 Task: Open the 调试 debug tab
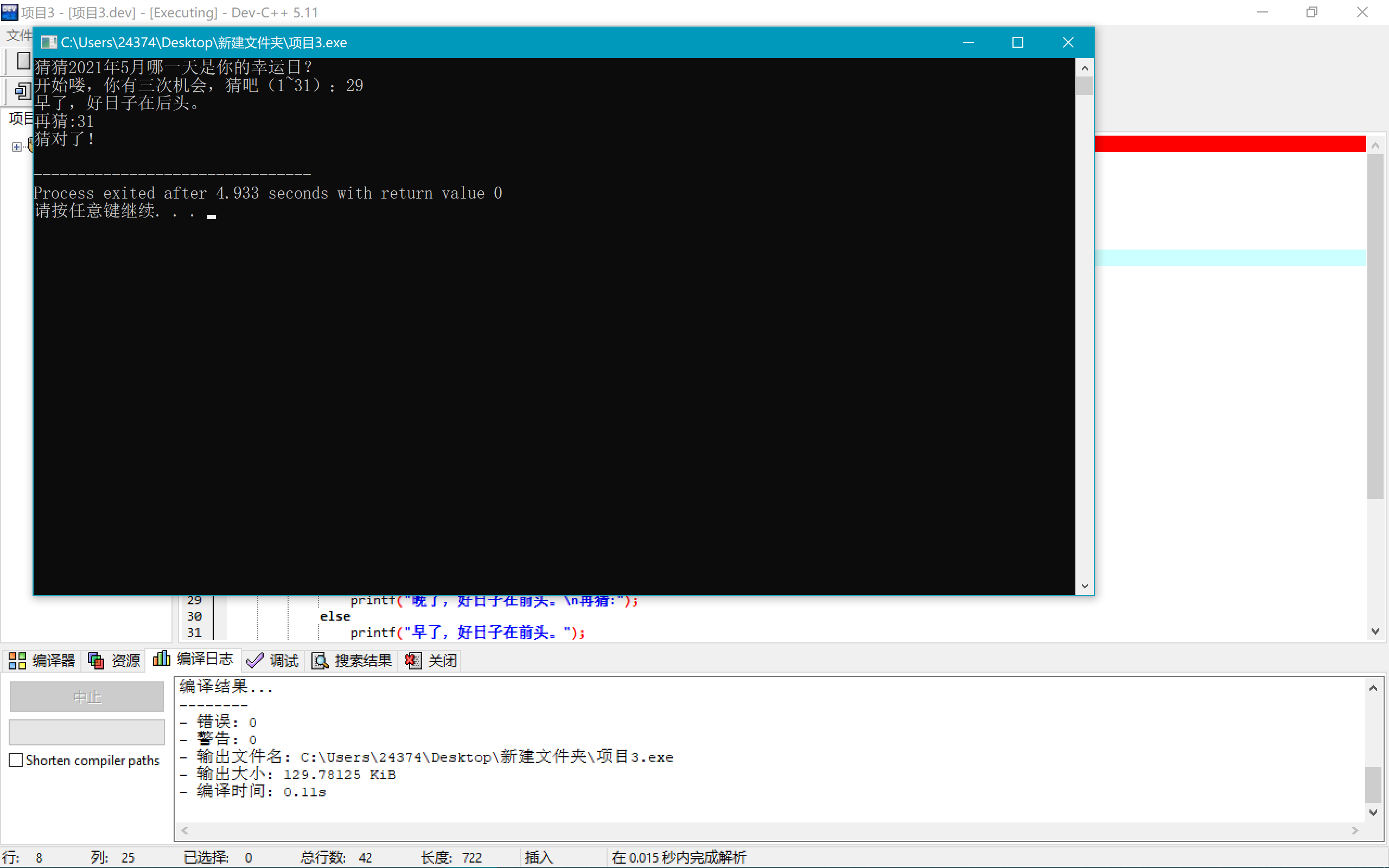tap(272, 661)
